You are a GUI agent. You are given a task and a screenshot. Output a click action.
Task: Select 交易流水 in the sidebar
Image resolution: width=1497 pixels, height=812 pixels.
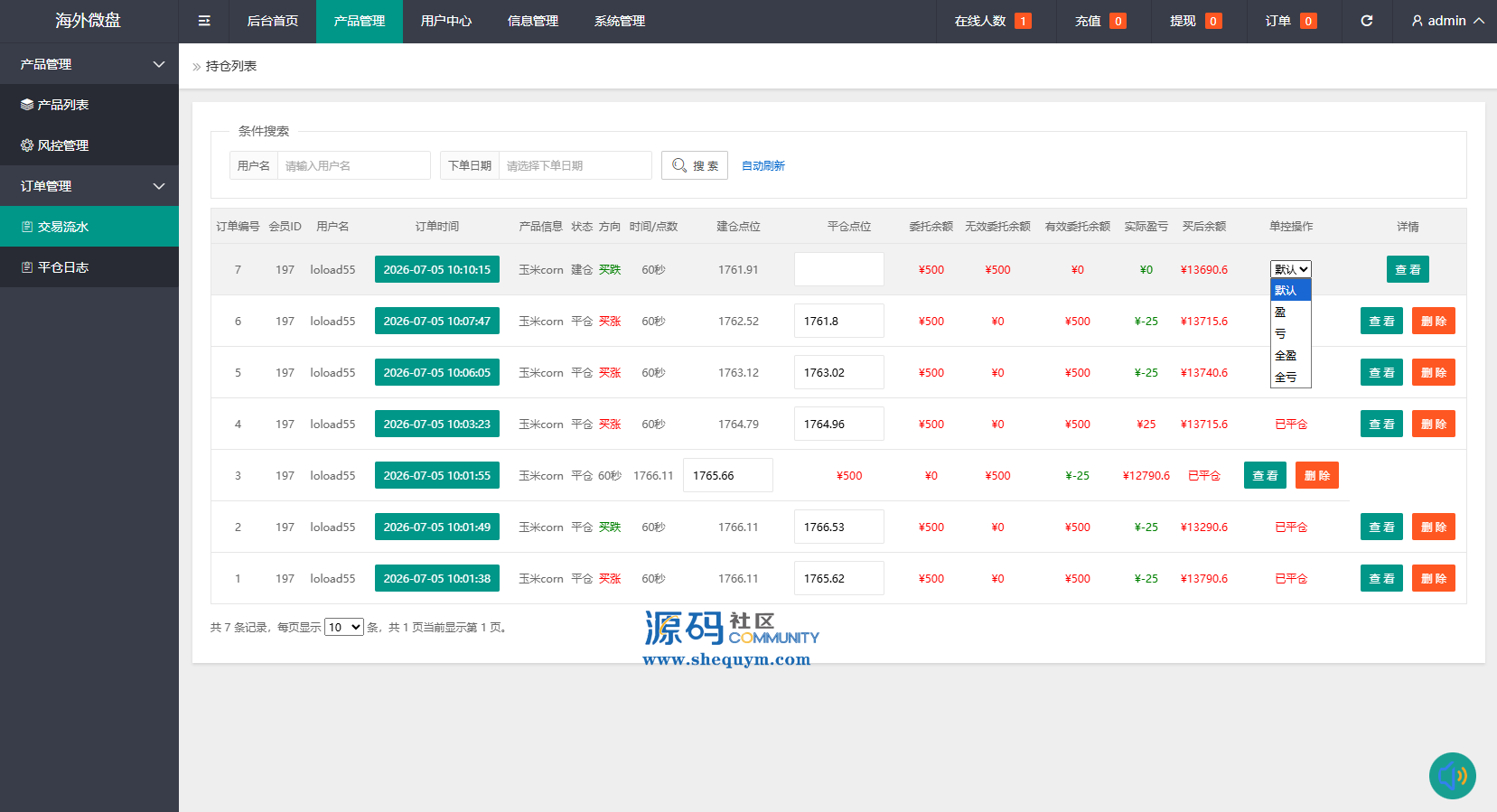[x=89, y=227]
